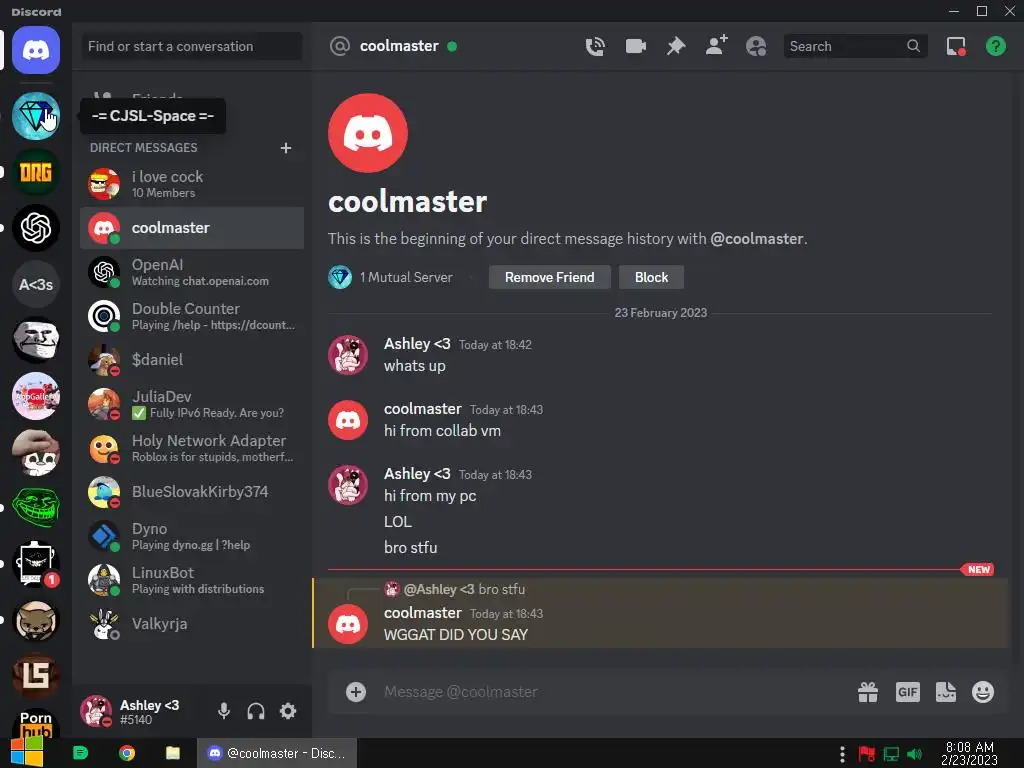1024x768 pixels.
Task: Add friends to this DM
Action: [x=716, y=46]
